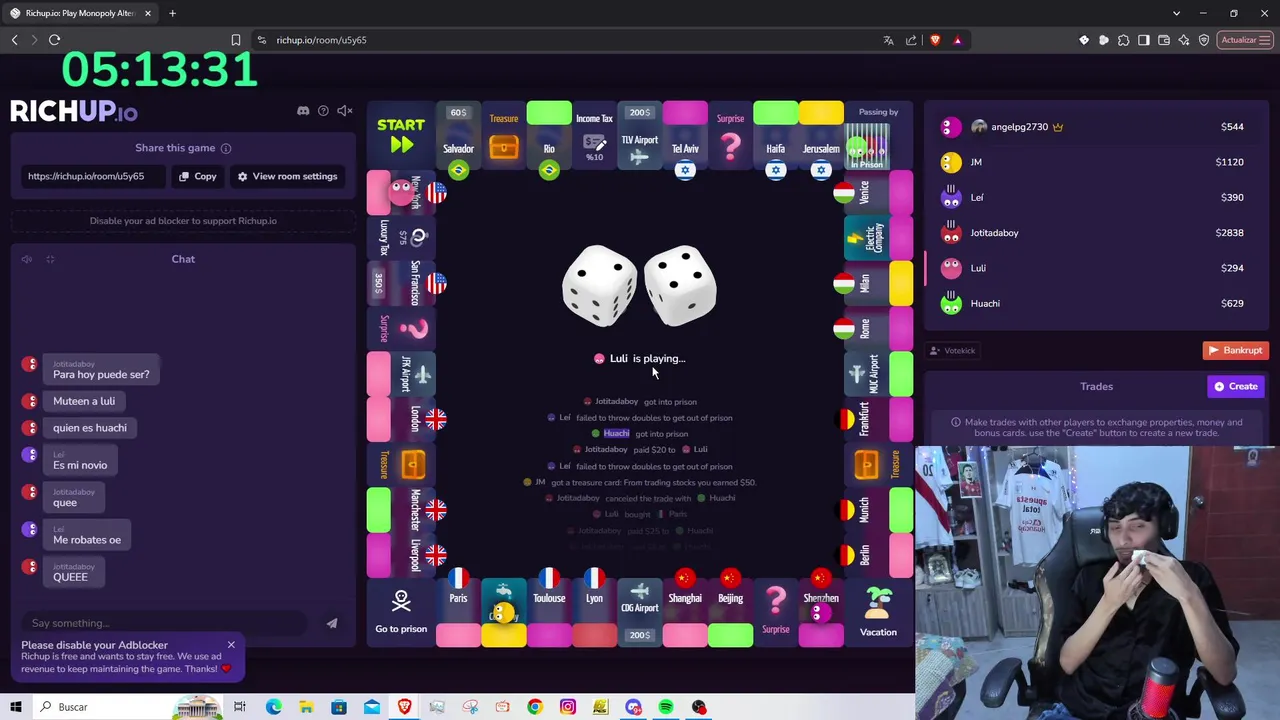The height and width of the screenshot is (720, 1280).
Task: Bookmark this page icon
Action: point(236,40)
